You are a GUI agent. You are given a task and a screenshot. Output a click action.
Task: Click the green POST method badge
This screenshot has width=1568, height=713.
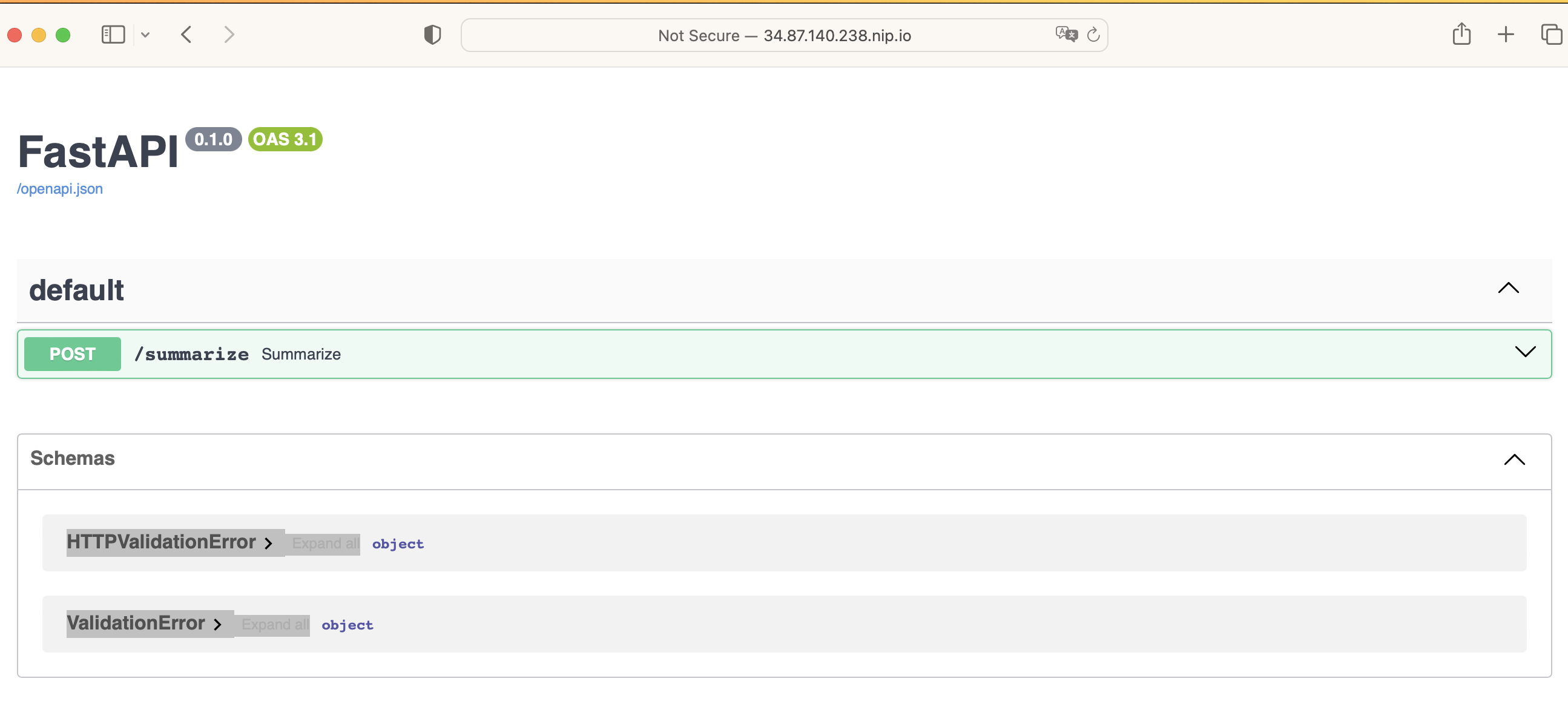click(73, 354)
